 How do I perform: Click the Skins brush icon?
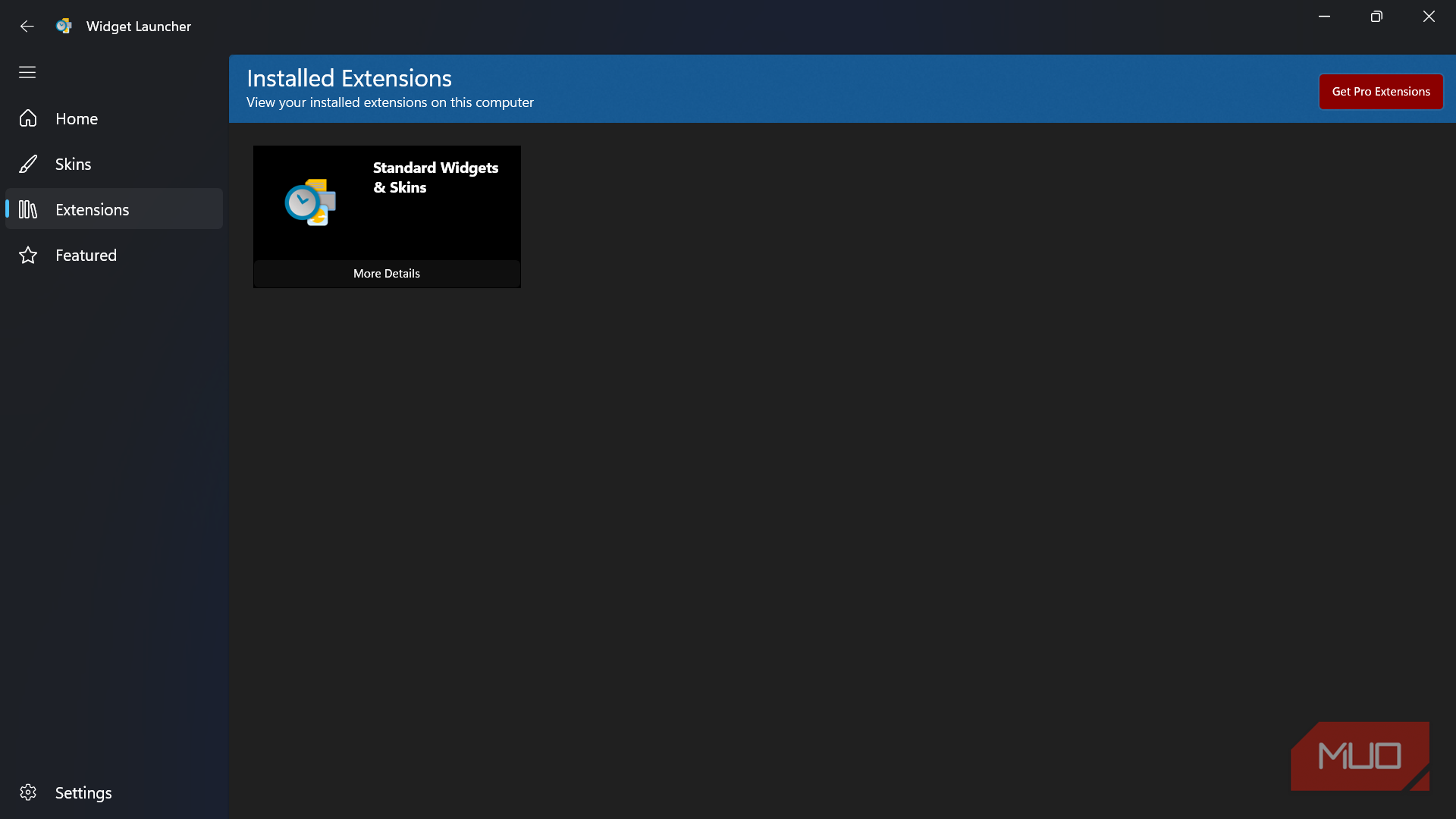pyautogui.click(x=28, y=164)
